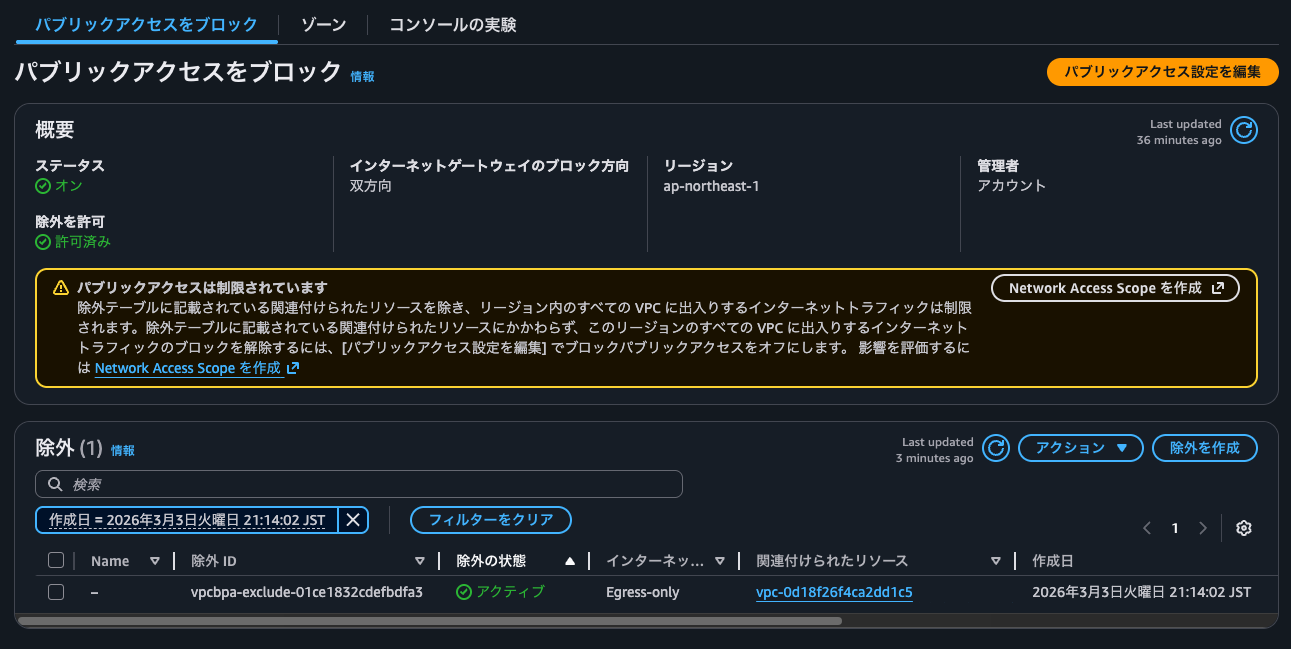Screen dimensions: 1291x649
Task: Open the アクション dropdown menu
Action: (1080, 448)
